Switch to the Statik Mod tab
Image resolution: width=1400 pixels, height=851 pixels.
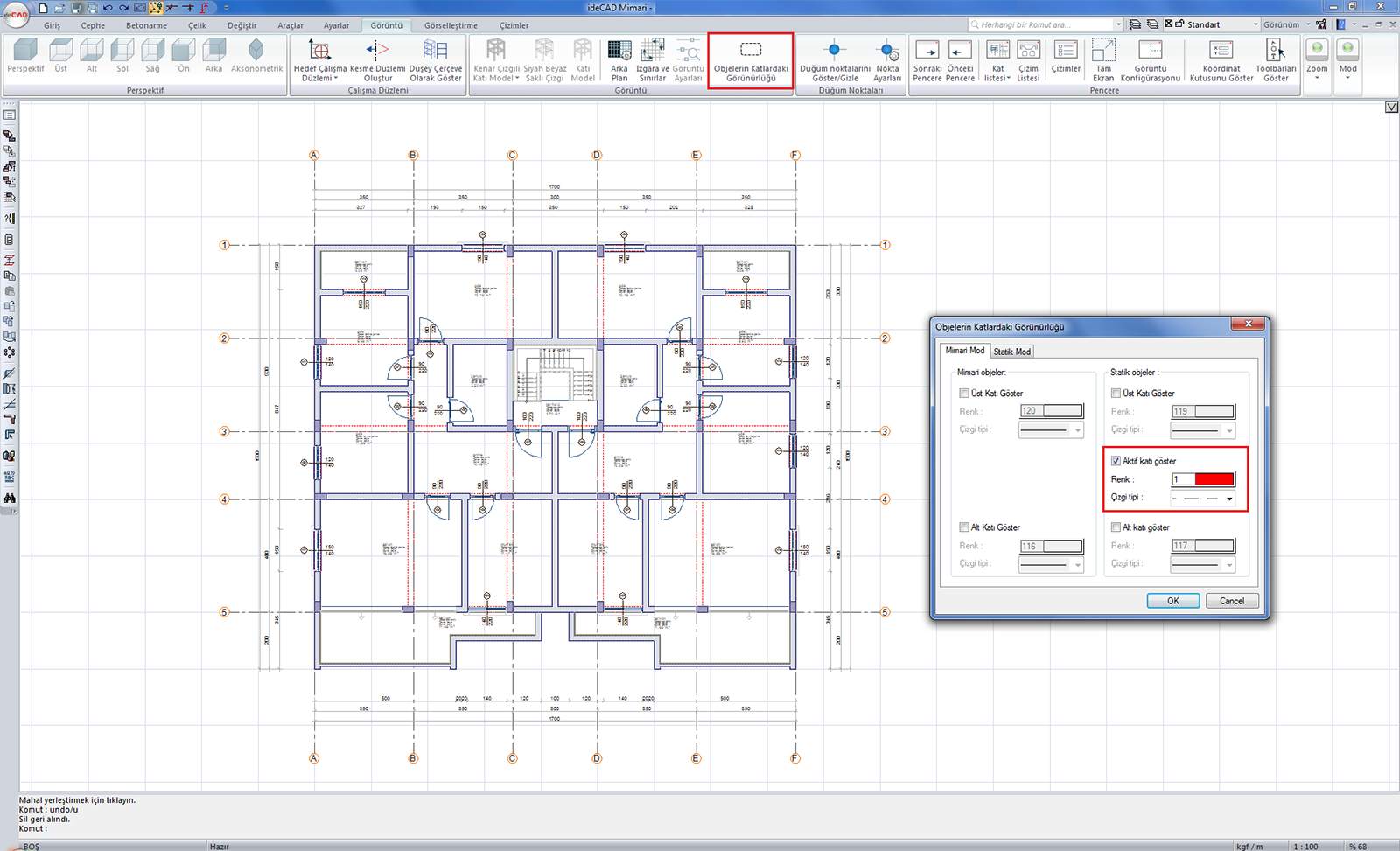pos(1011,352)
